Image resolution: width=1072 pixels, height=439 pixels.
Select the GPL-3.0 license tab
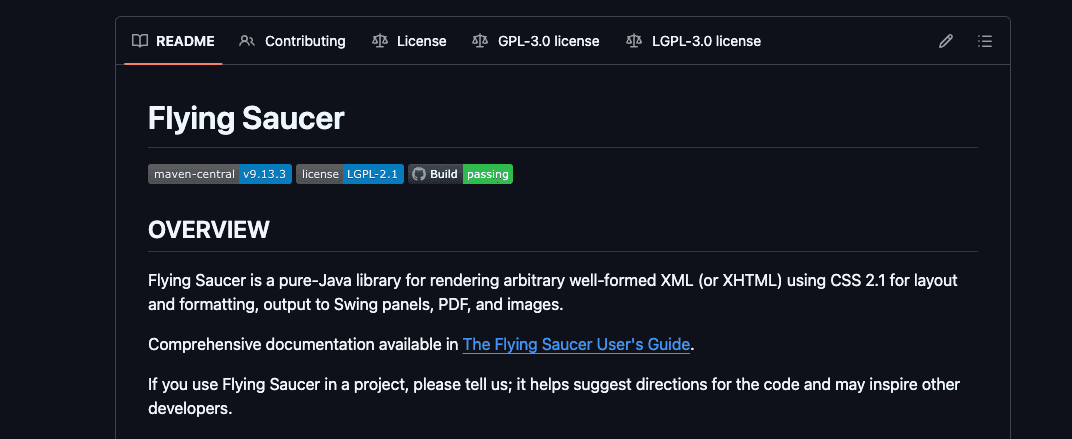click(535, 41)
